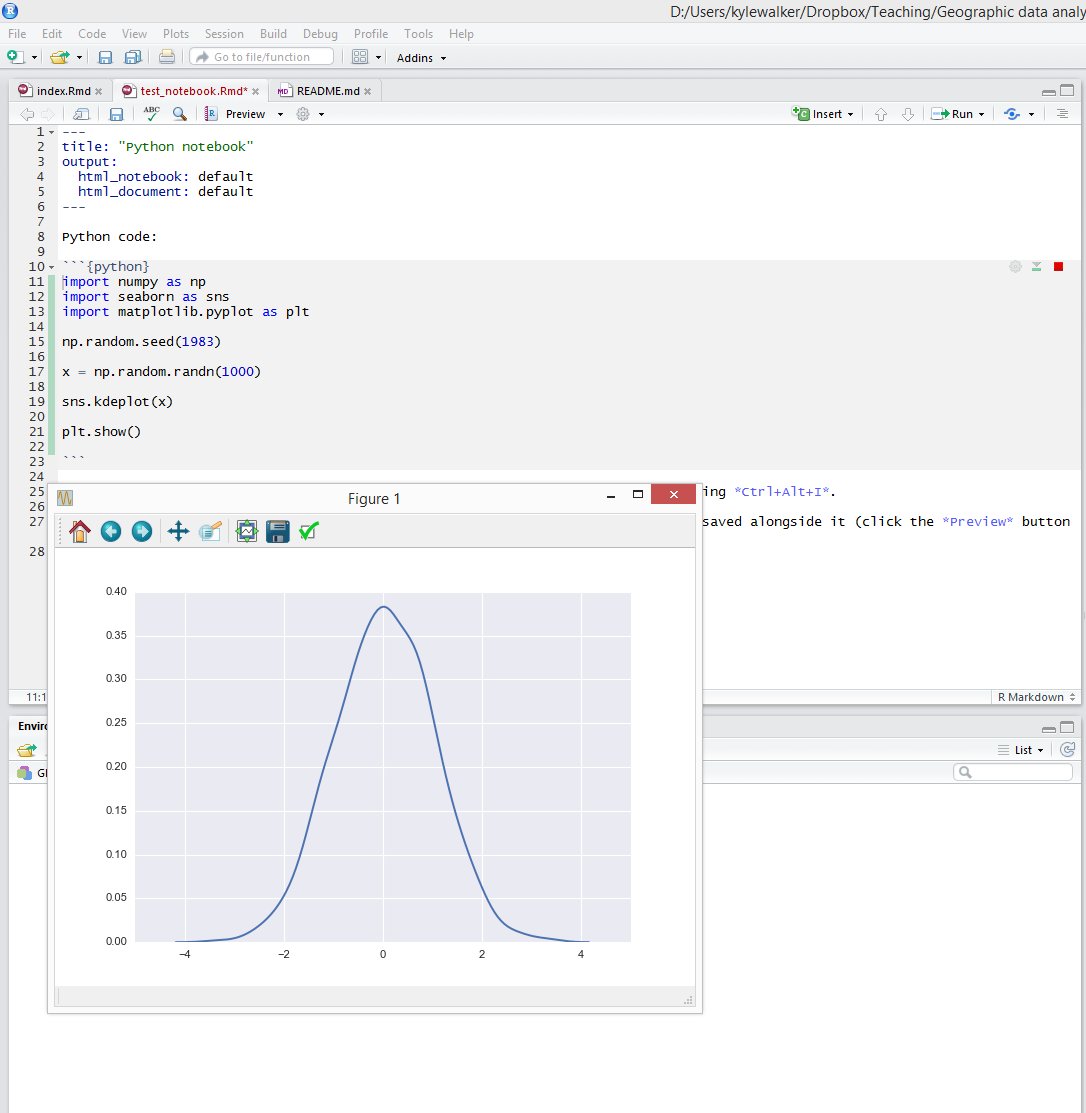Run the ABC spell check
This screenshot has width=1086, height=1113.
[x=151, y=113]
